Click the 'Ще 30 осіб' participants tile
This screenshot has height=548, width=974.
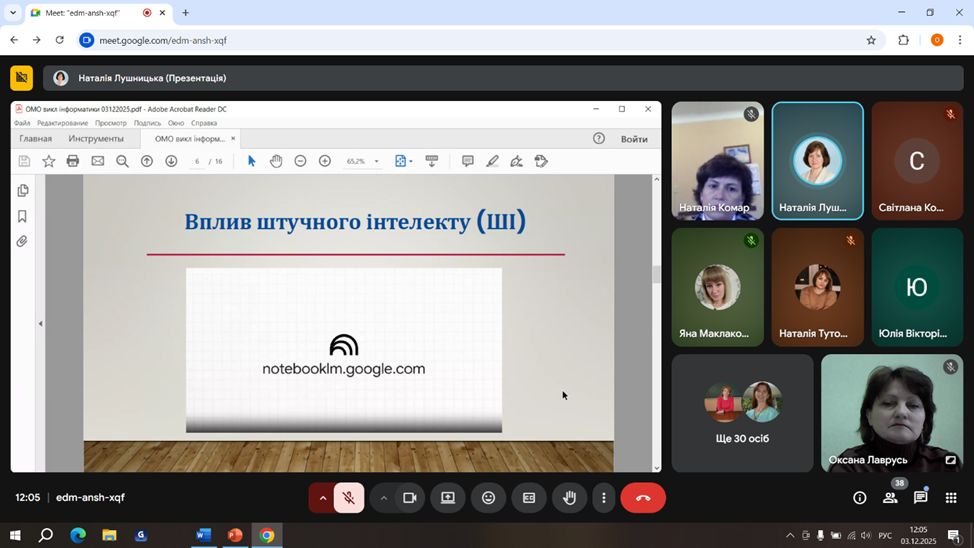(x=742, y=413)
